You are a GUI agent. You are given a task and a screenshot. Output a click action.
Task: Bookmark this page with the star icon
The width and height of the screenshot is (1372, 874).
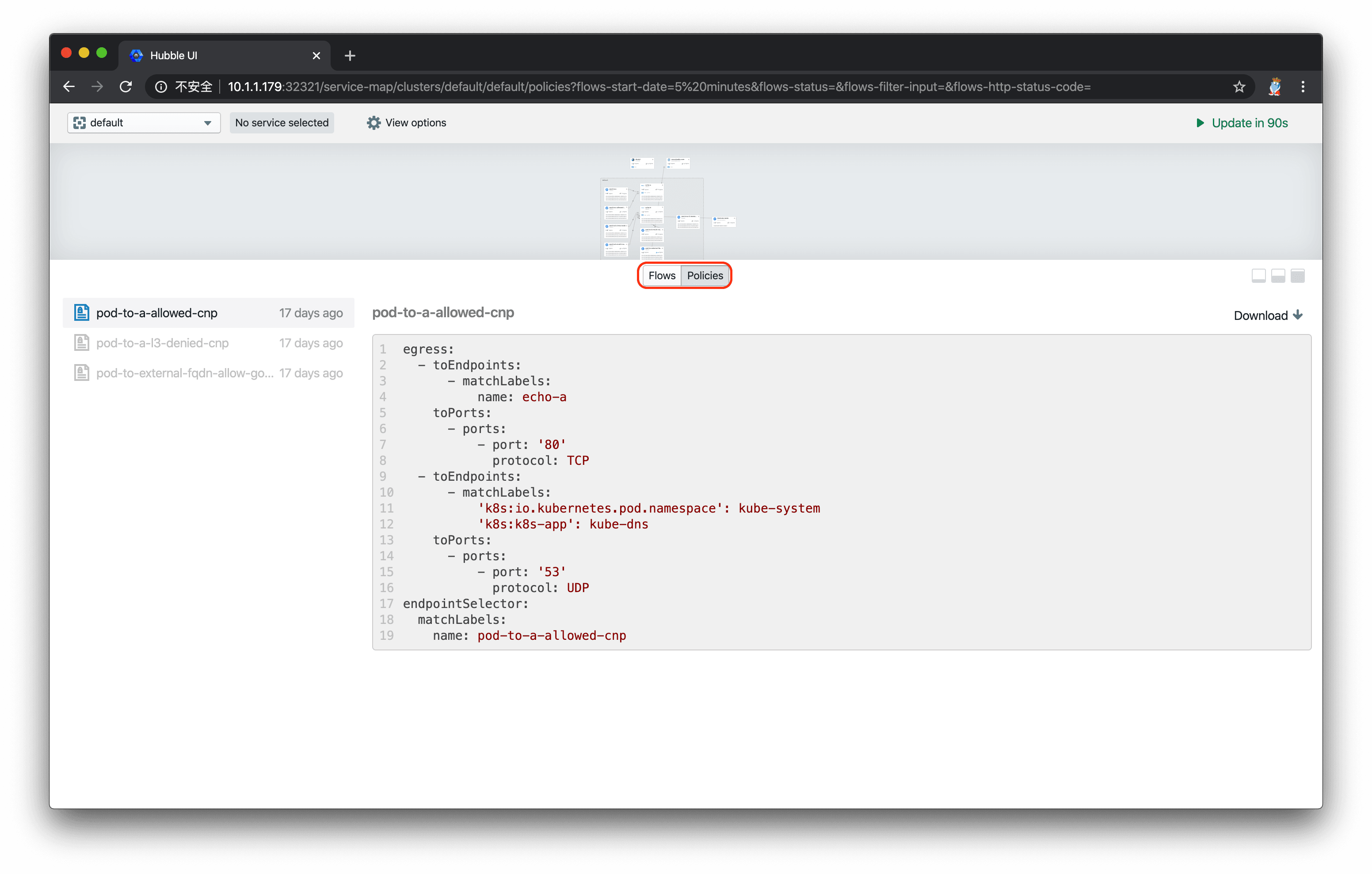pos(1239,87)
